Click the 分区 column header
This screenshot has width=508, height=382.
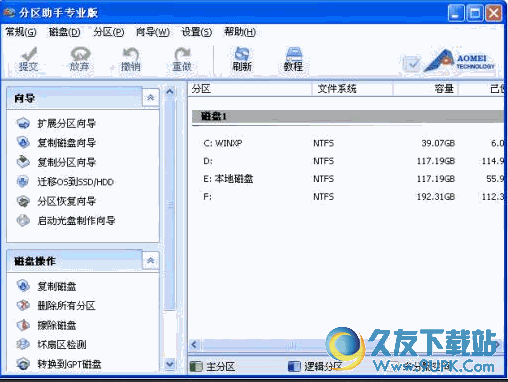tap(249, 89)
